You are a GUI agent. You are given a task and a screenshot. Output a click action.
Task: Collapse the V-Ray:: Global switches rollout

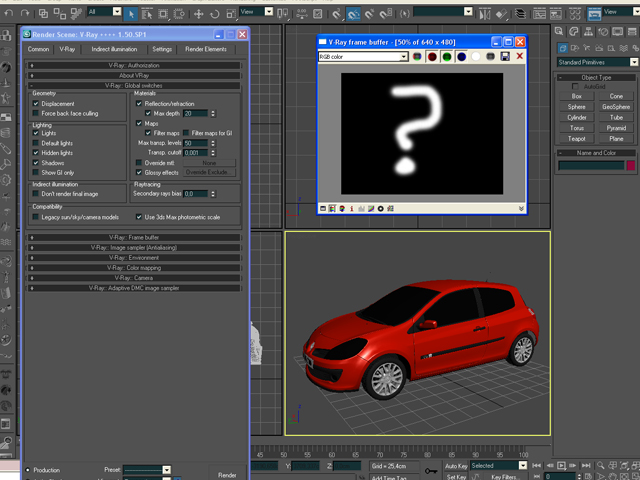[x=134, y=86]
